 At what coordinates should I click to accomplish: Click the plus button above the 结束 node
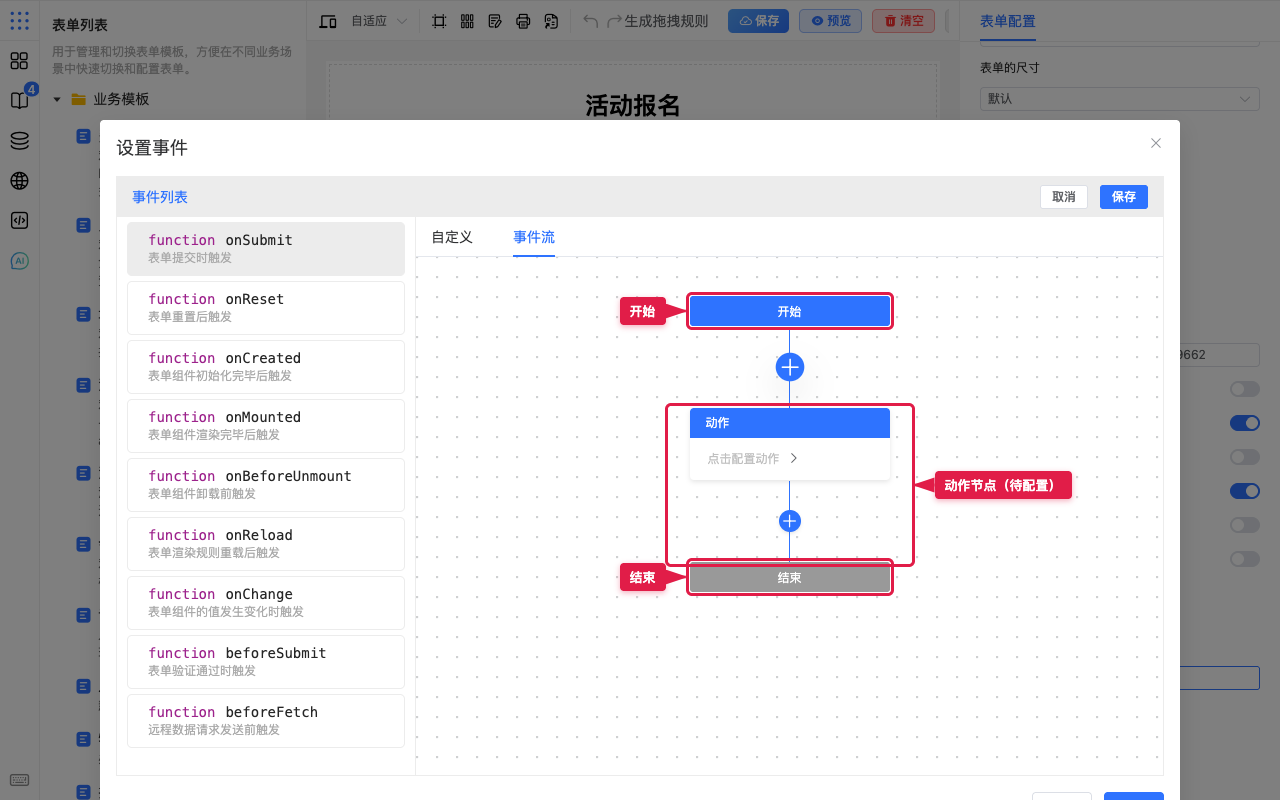(790, 521)
